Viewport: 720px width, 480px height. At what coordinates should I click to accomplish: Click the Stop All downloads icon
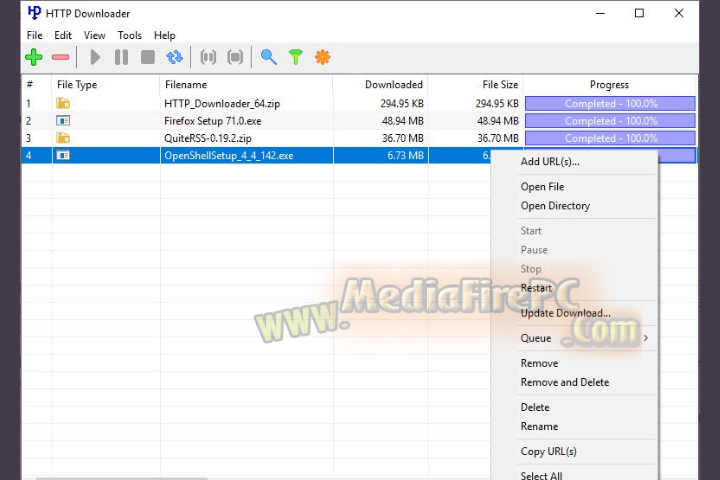(x=235, y=57)
